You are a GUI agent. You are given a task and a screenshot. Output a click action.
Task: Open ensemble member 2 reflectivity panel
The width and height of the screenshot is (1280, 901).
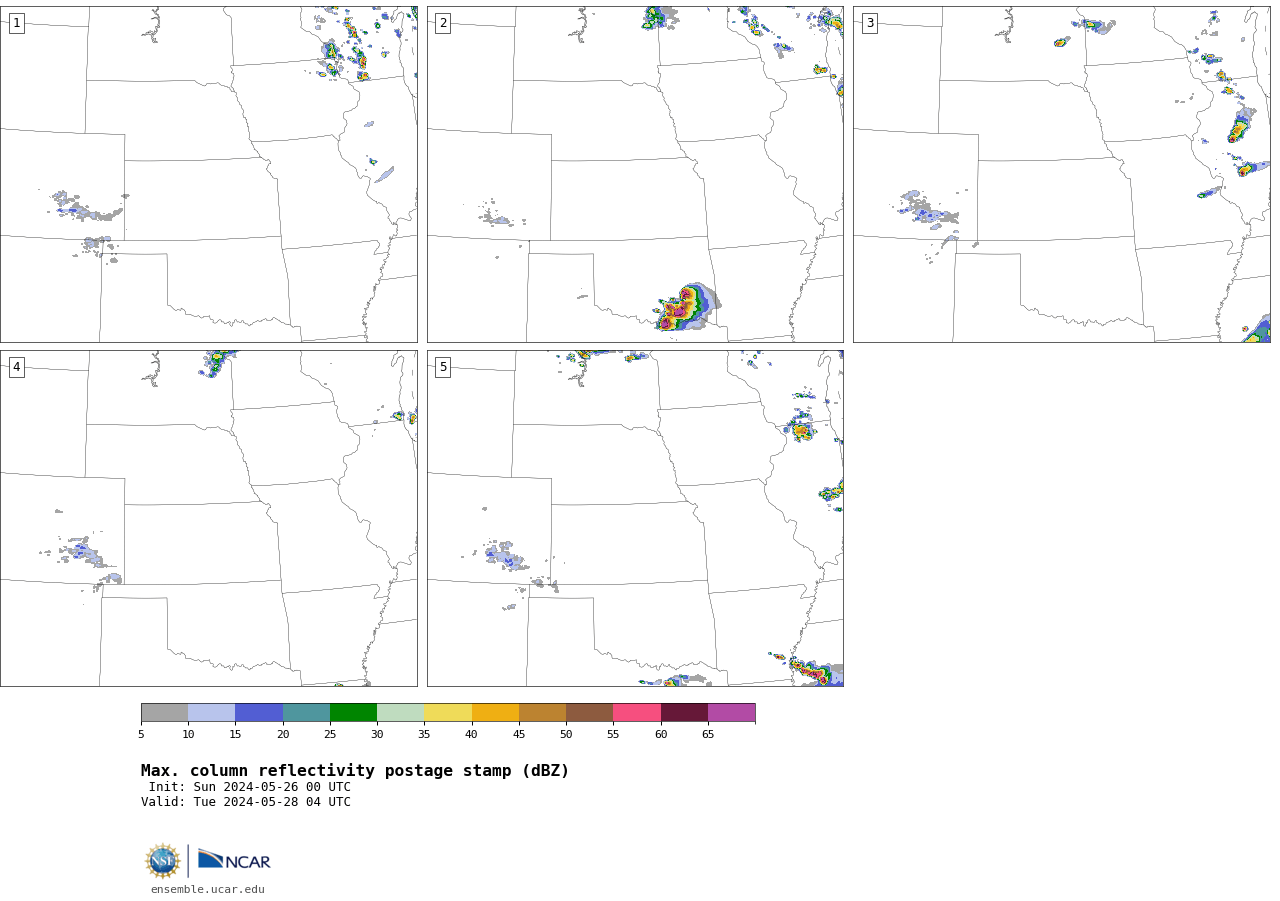click(635, 174)
